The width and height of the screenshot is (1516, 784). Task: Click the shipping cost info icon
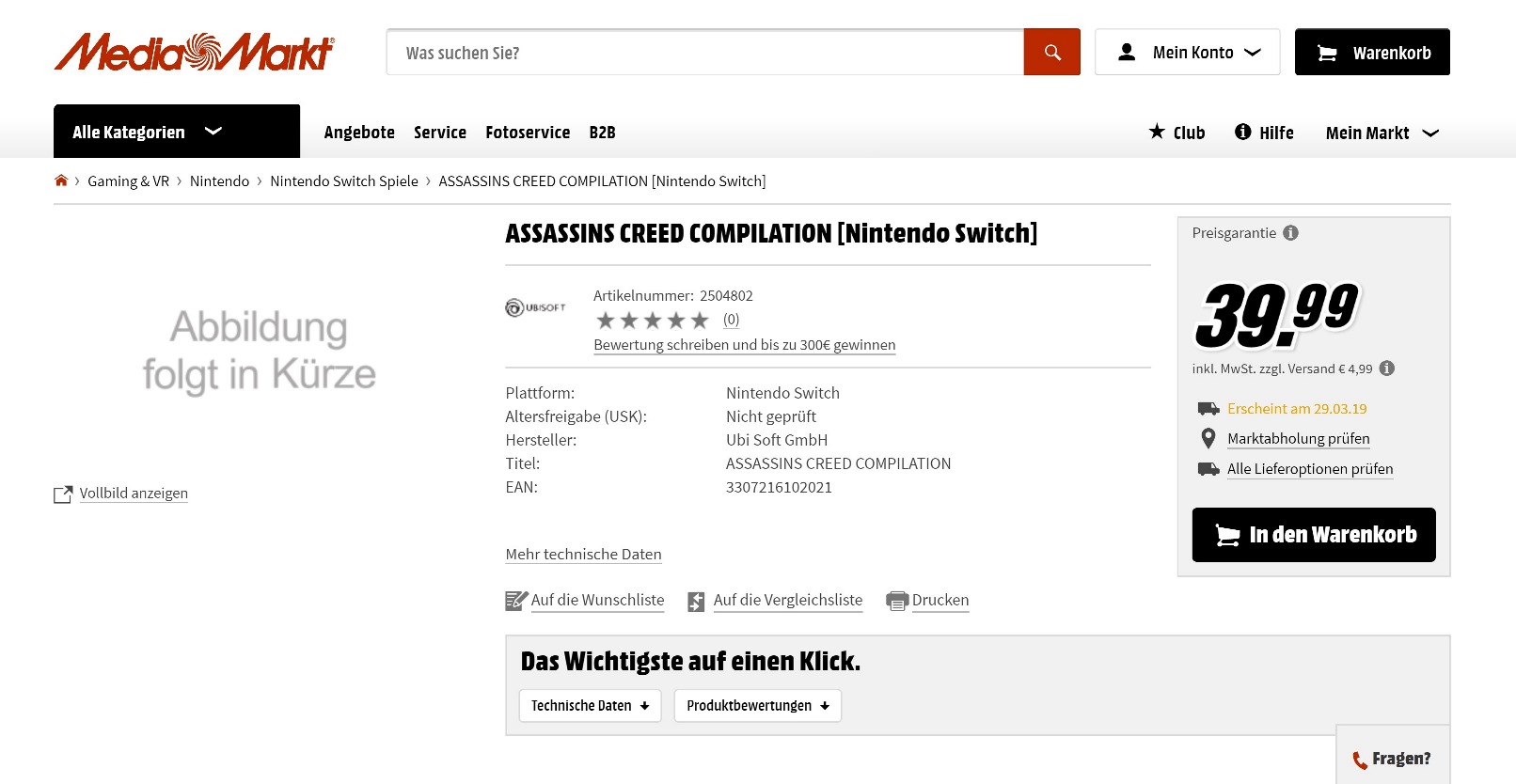(x=1386, y=368)
